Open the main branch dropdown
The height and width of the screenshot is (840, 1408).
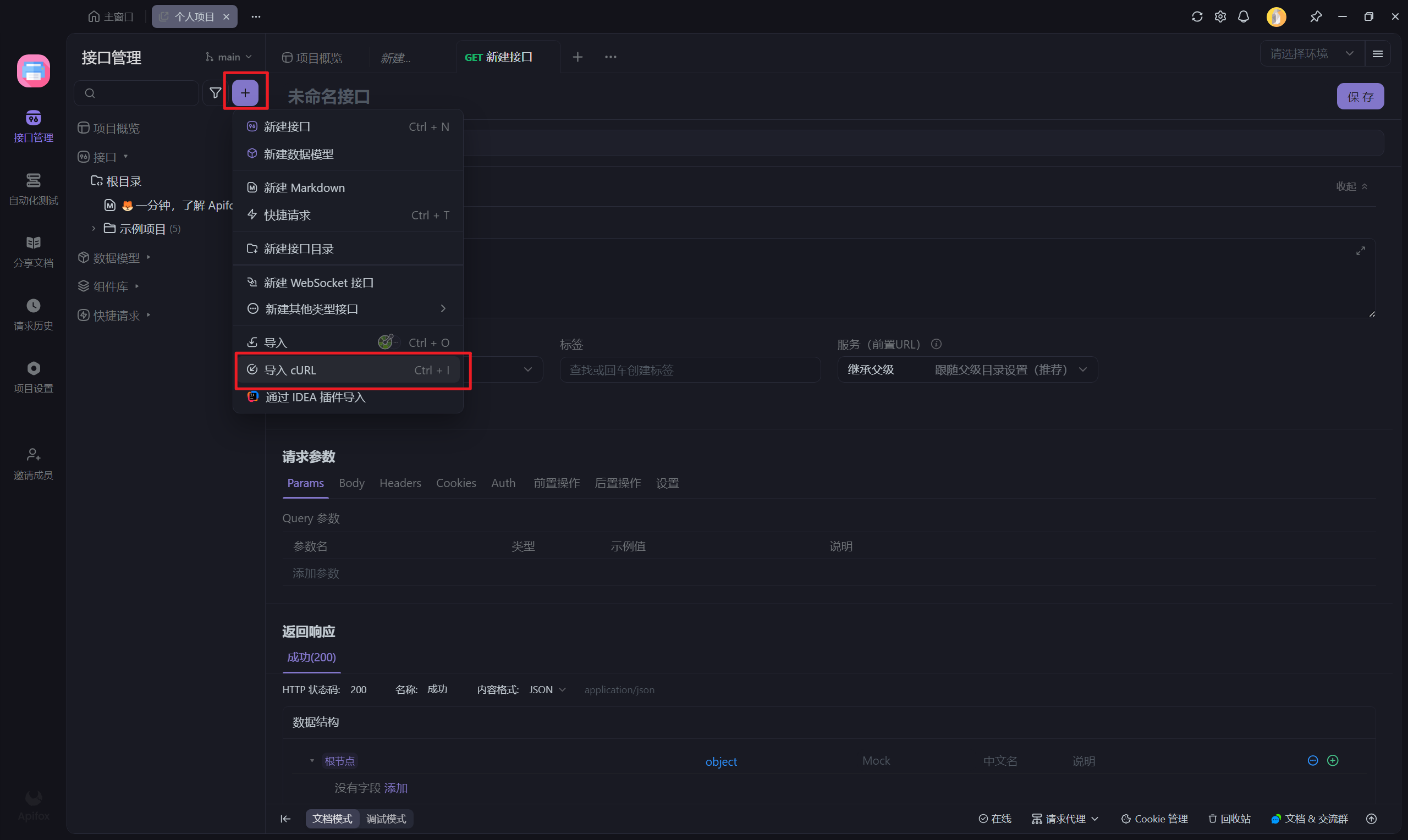pos(228,57)
